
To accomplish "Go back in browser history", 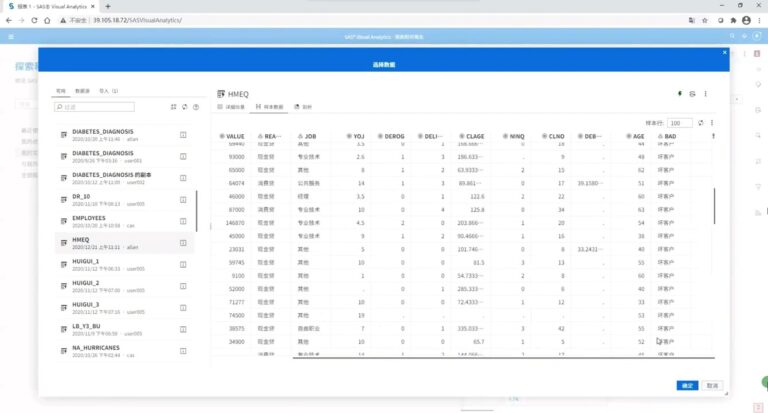I will [x=9, y=20].
